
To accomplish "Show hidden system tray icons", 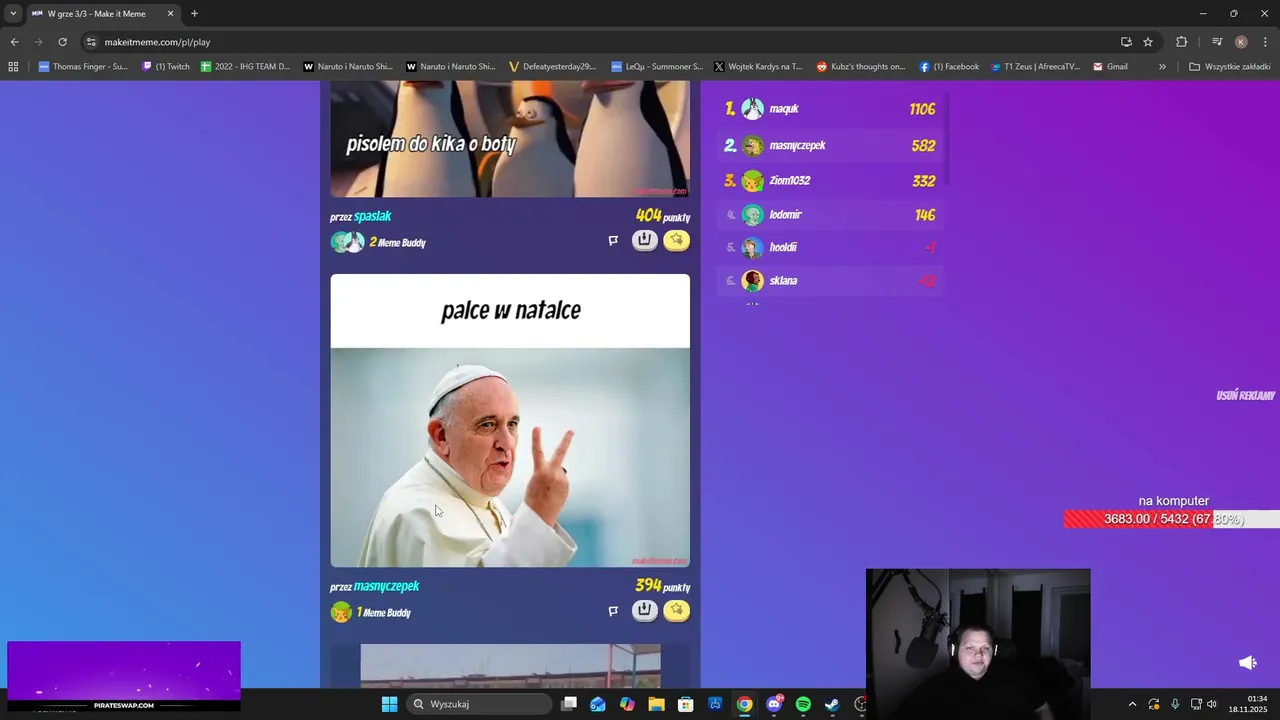I will (x=1132, y=704).
